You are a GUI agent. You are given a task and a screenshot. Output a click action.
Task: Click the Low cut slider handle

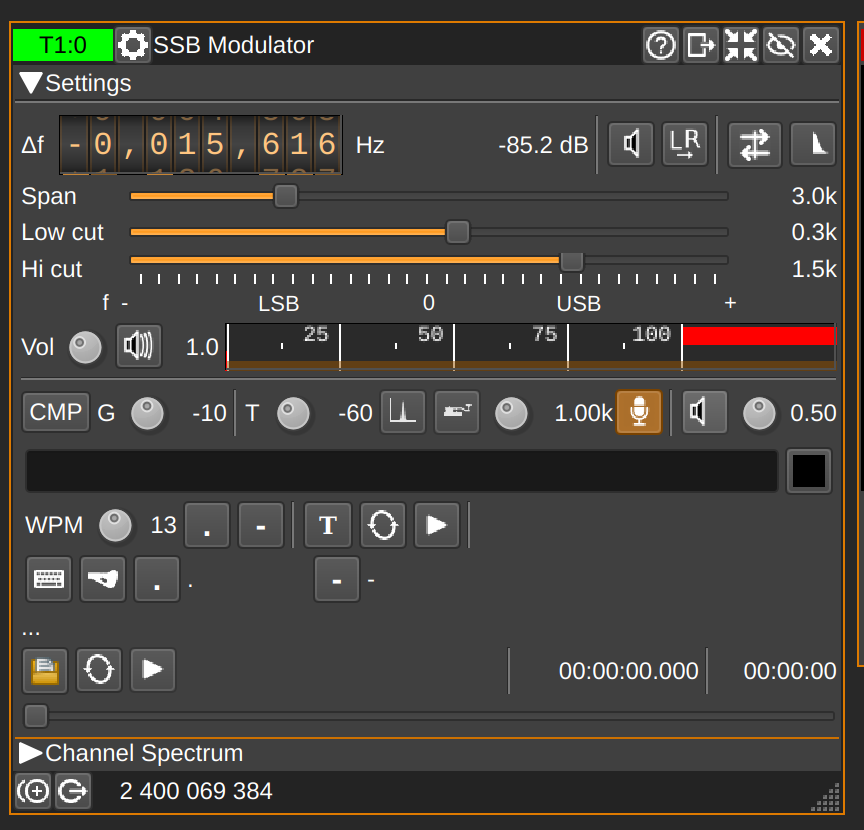tap(457, 232)
